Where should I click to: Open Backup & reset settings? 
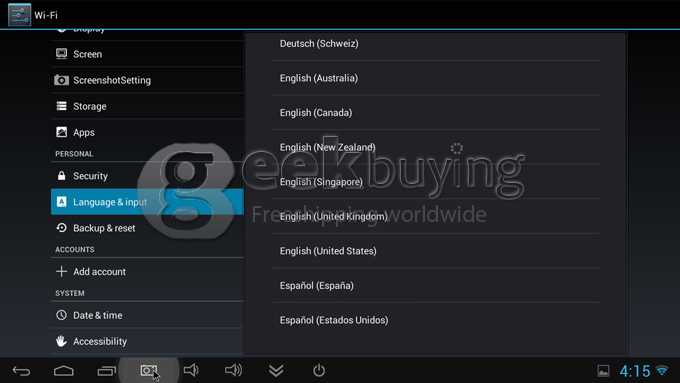(x=147, y=228)
